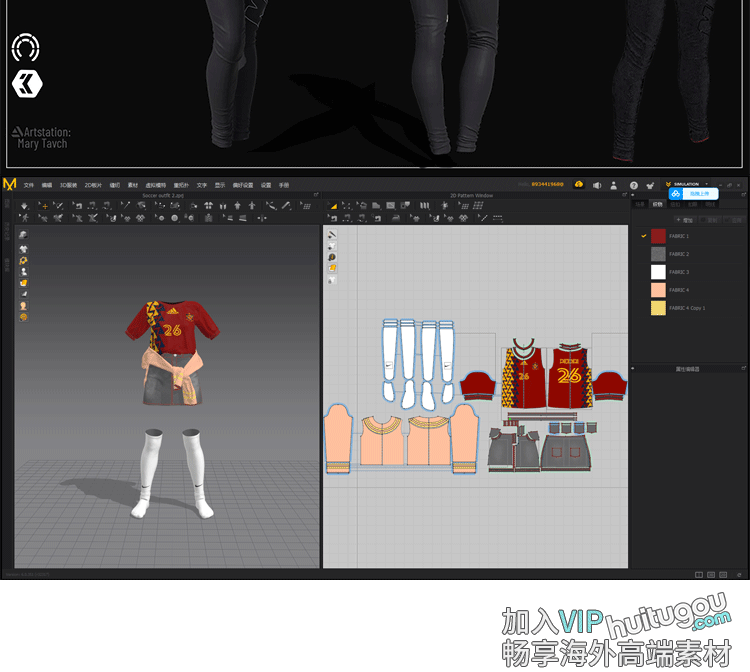Click the yellow texture icon in 2D sidebar

click(332, 268)
